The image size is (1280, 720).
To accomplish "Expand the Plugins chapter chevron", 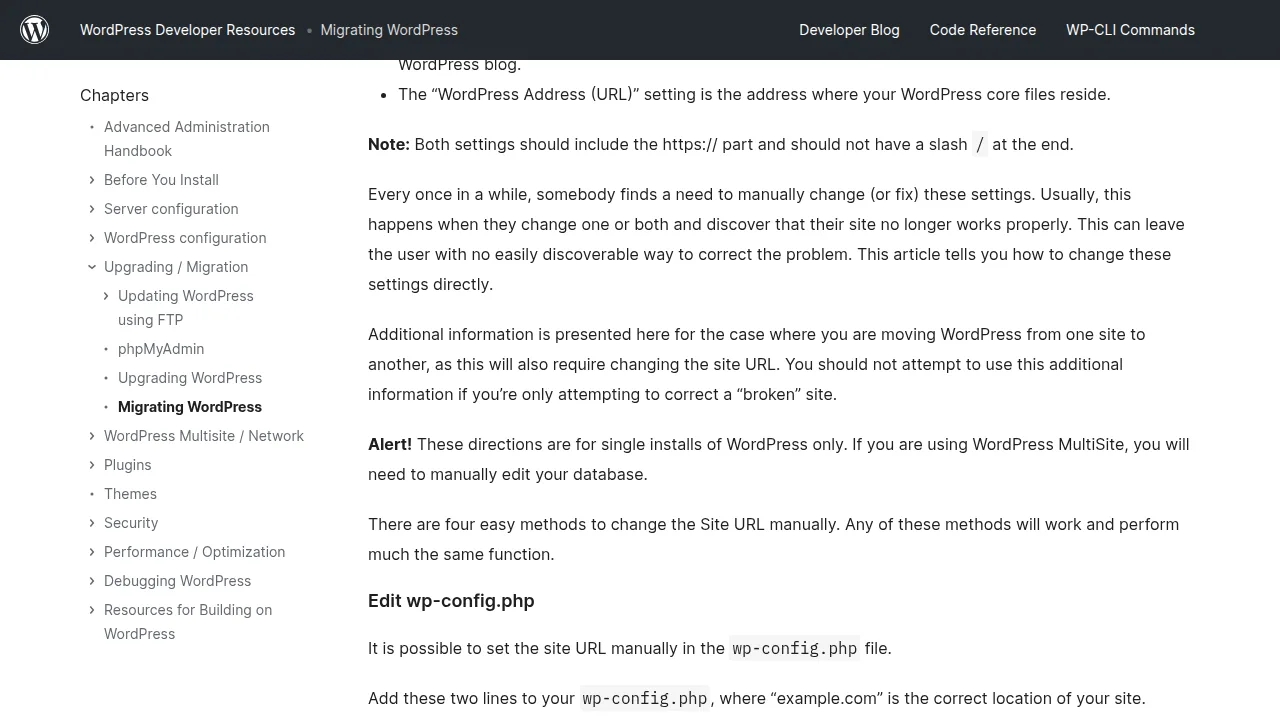I will pos(92,465).
